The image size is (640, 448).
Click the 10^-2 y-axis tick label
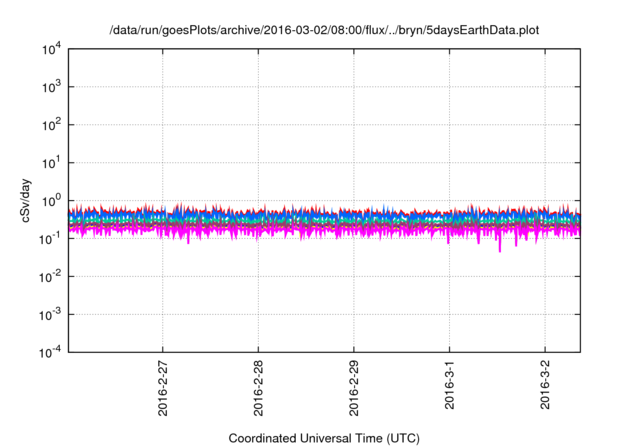tap(50, 277)
